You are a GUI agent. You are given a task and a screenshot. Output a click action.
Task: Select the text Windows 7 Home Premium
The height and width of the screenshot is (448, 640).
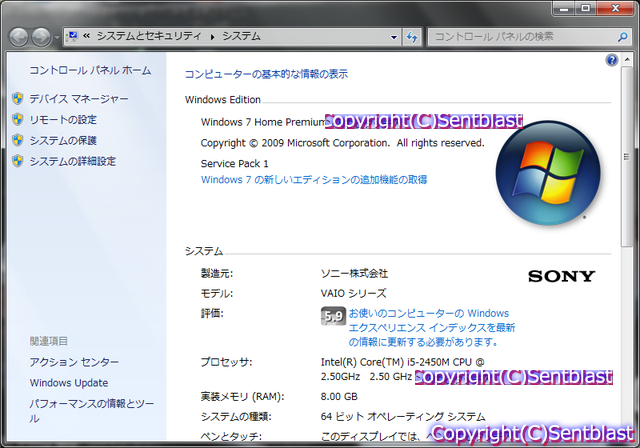click(263, 122)
